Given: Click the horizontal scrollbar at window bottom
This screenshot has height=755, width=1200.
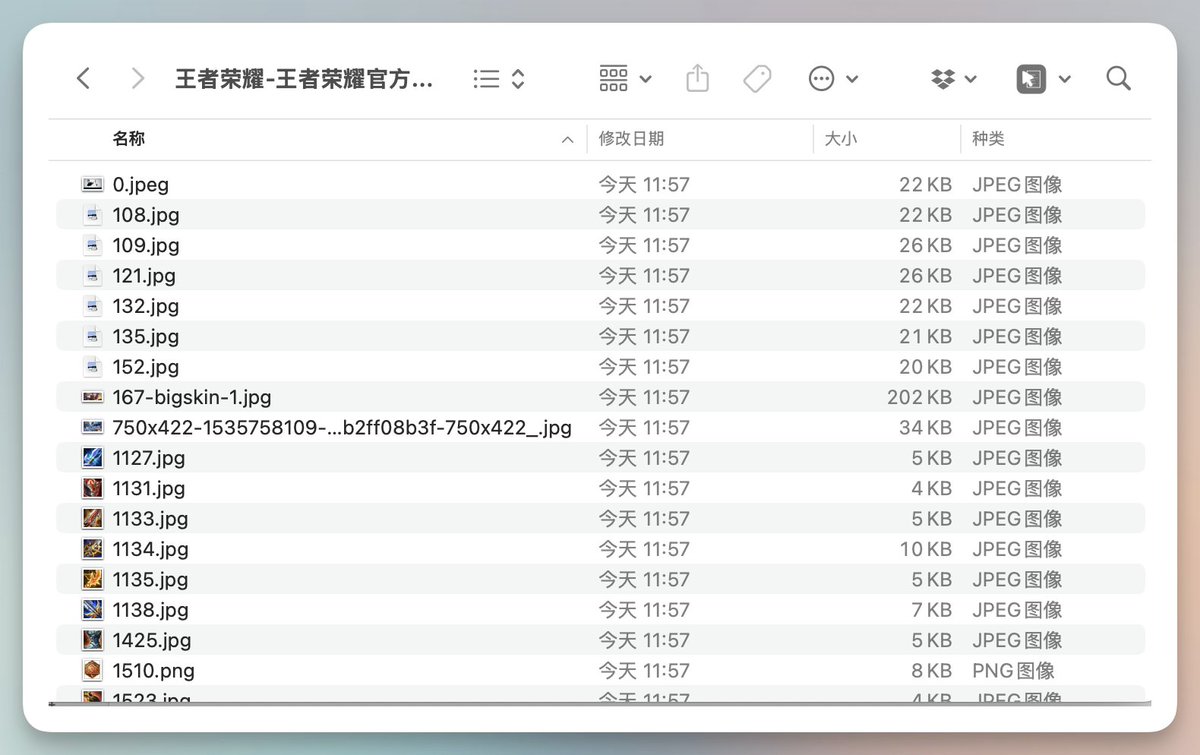Looking at the screenshot, I should point(600,704).
